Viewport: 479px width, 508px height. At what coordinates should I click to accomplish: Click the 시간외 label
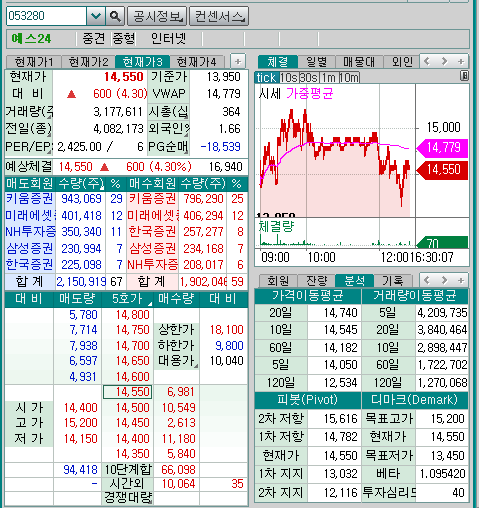[127, 484]
